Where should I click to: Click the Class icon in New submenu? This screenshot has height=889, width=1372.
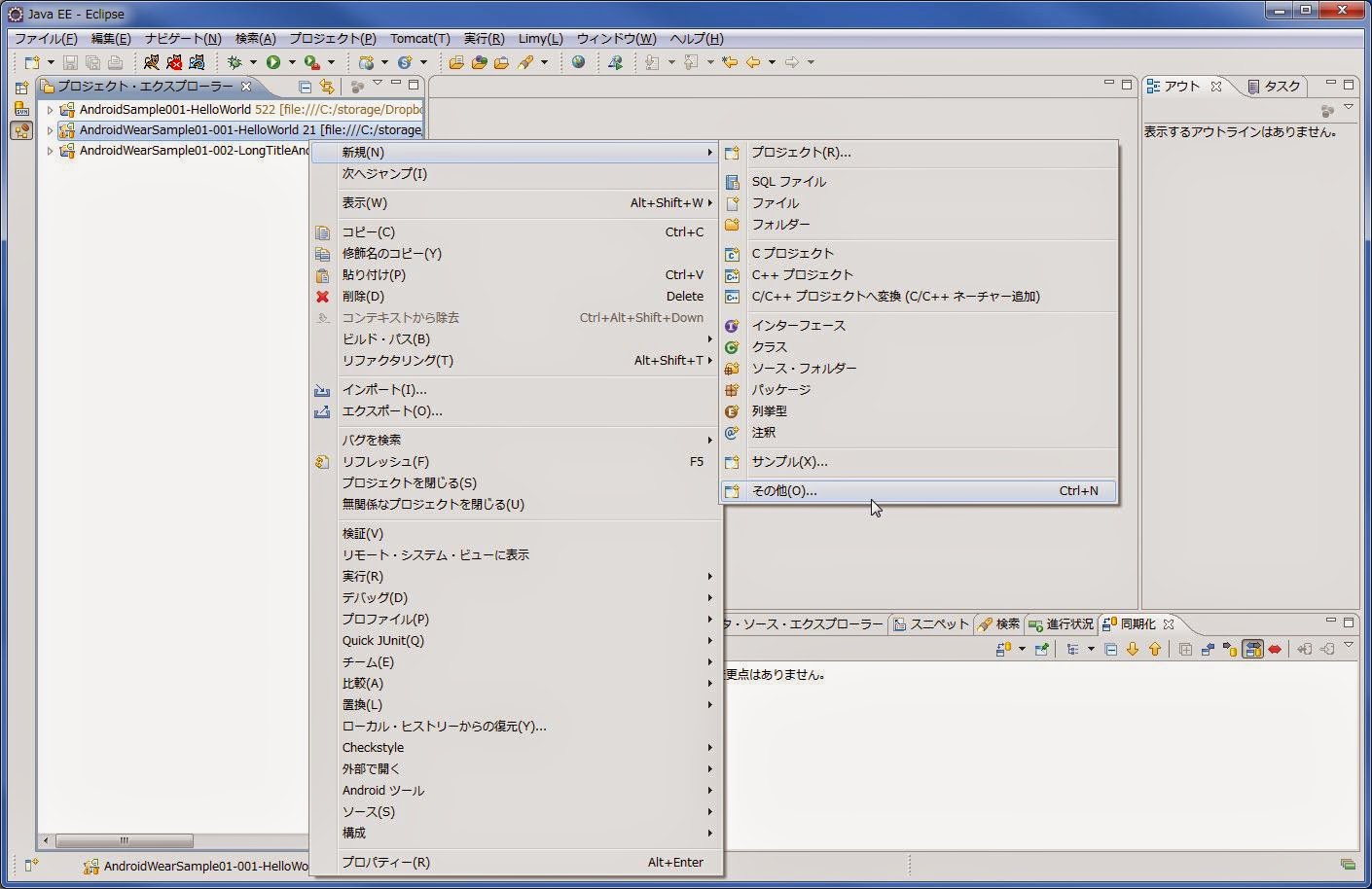pos(732,347)
